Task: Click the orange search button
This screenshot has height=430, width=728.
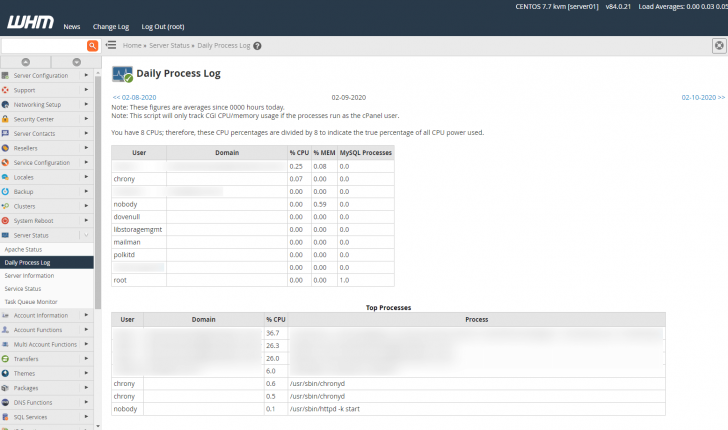Action: [92, 46]
